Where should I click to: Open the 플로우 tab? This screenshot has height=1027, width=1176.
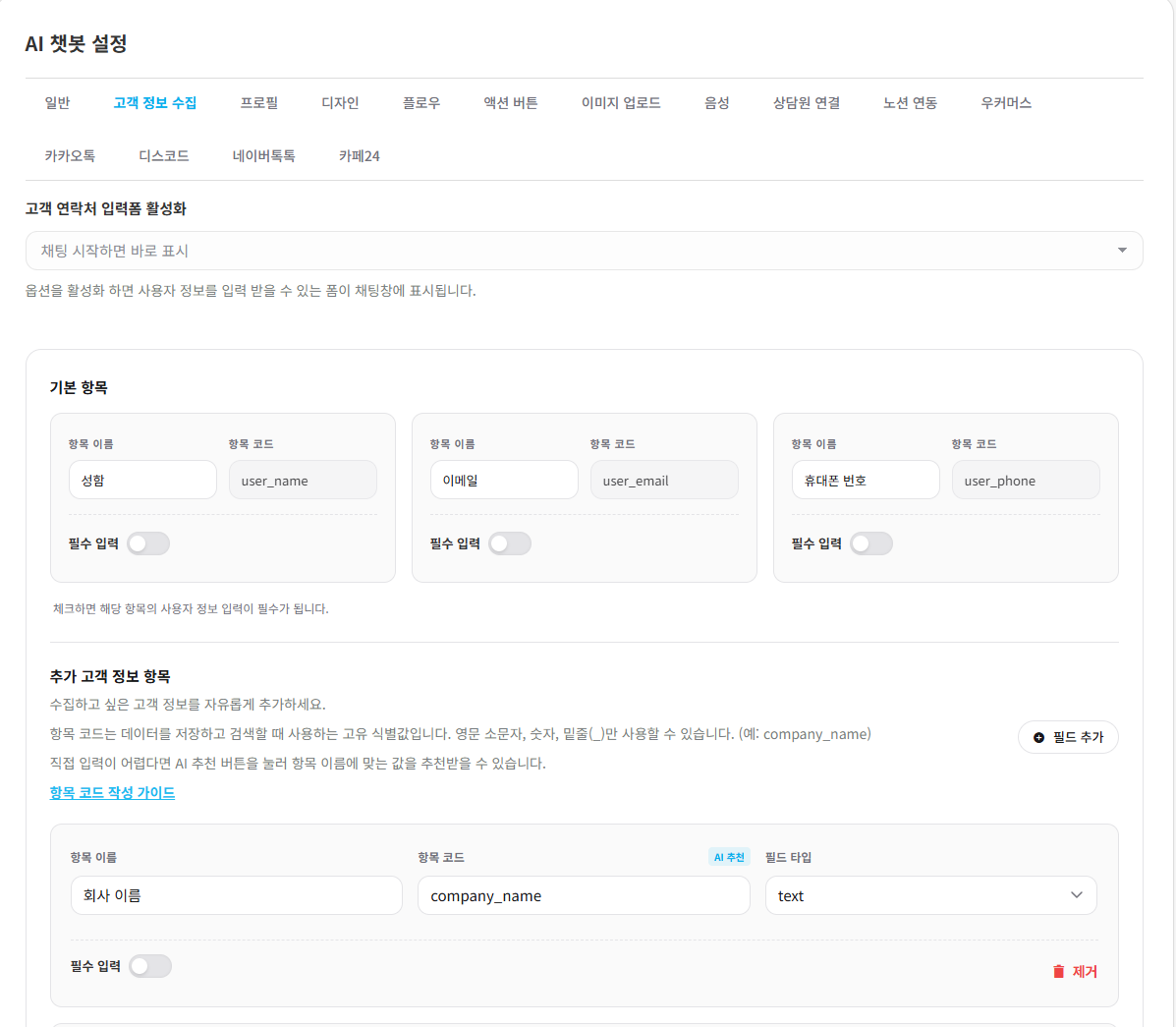[421, 103]
